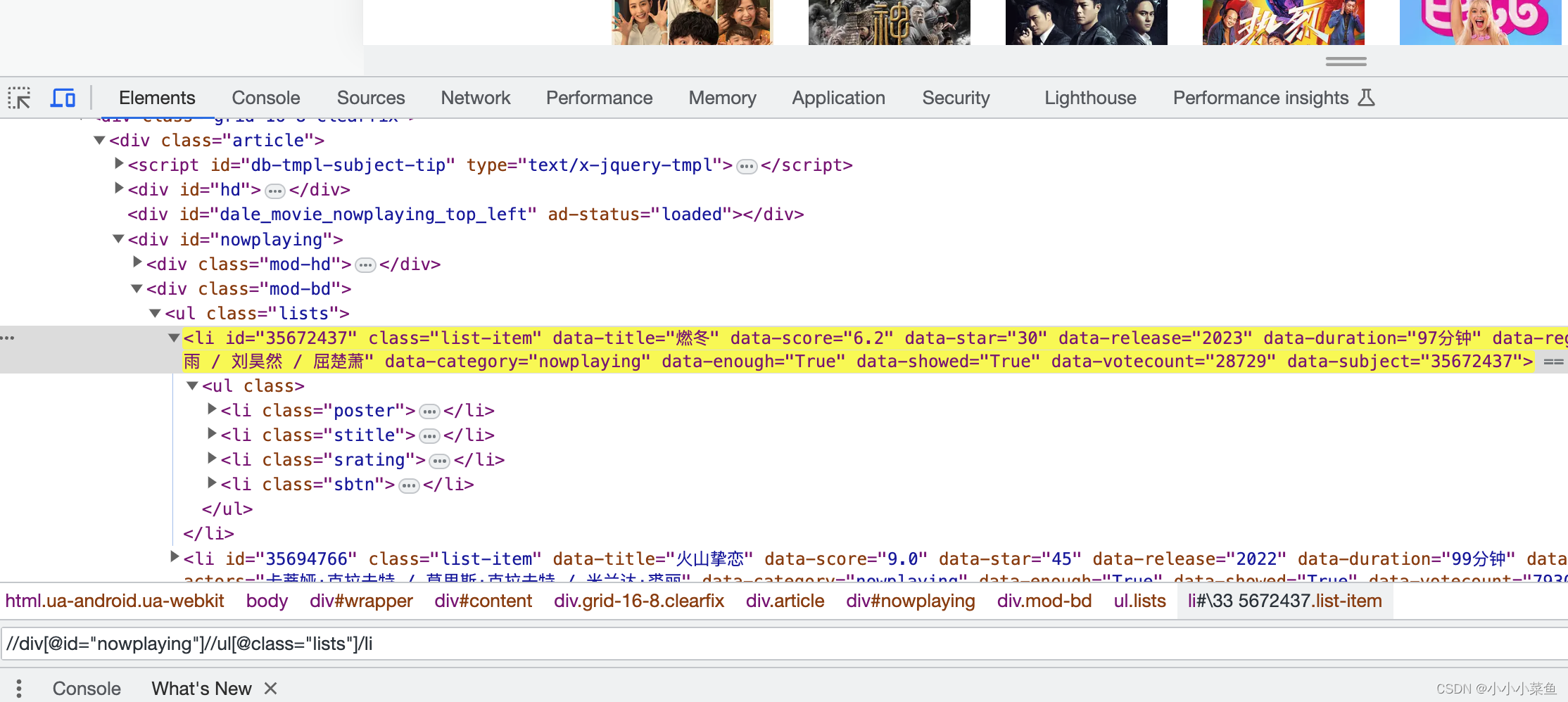Collapse the div id="nowplaying" node
This screenshot has width=1568, height=702.
click(119, 239)
